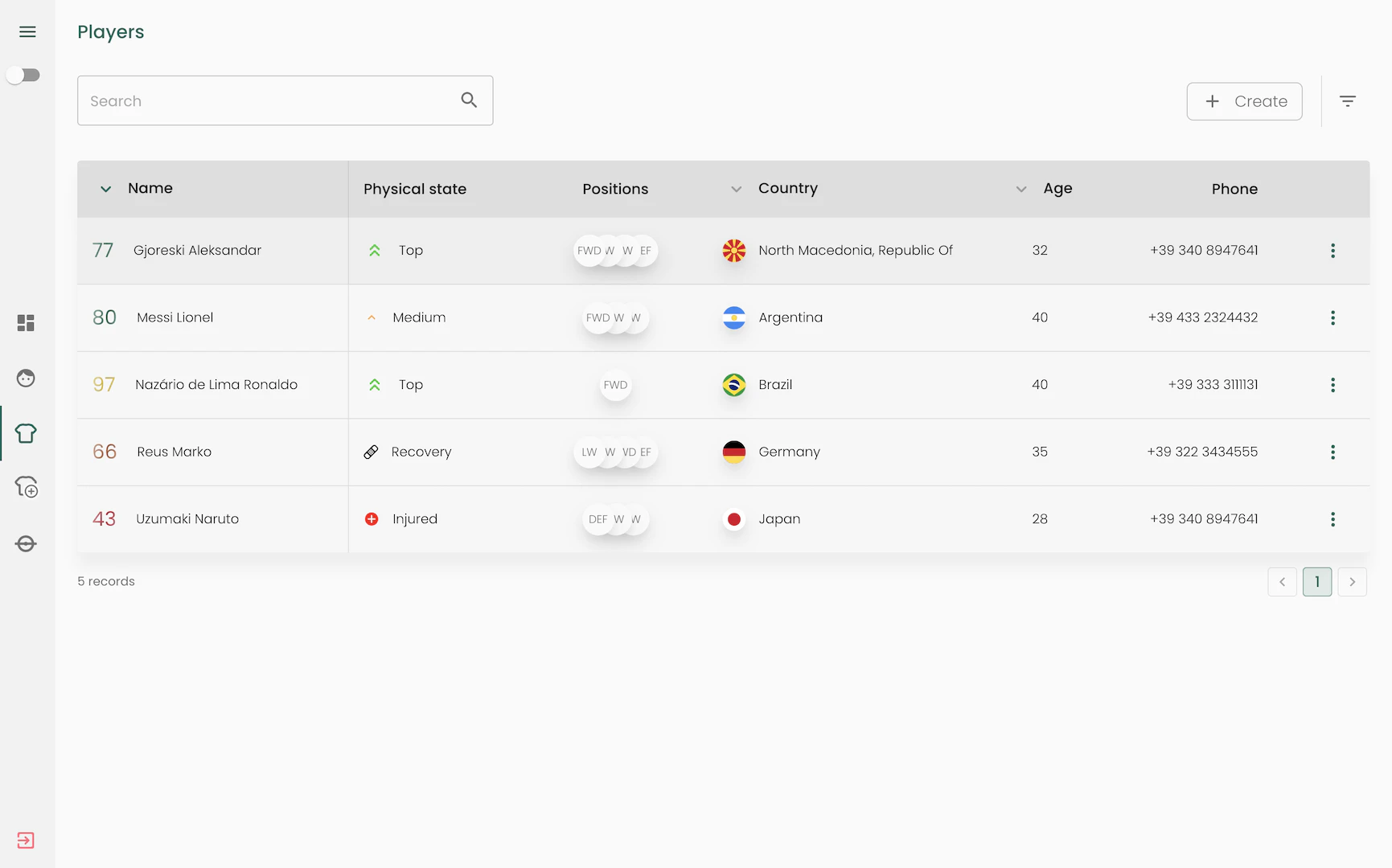This screenshot has height=868, width=1392.
Task: Open row menu for Messi Lionel
Action: (x=1332, y=317)
